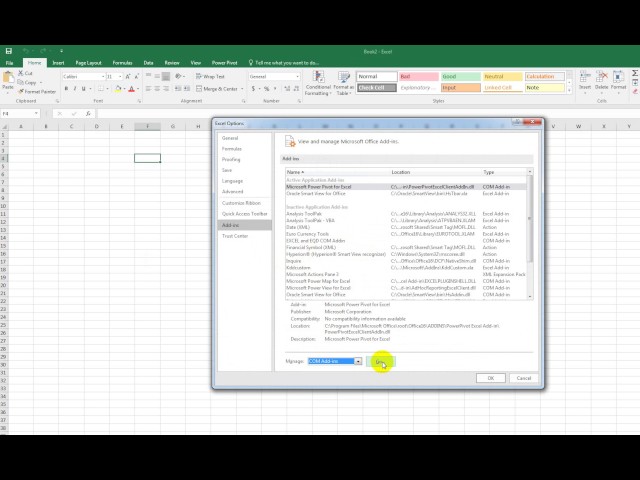The width and height of the screenshot is (640, 480).
Task: Select Trust Center in Excel Options sidebar
Action: [x=235, y=236]
